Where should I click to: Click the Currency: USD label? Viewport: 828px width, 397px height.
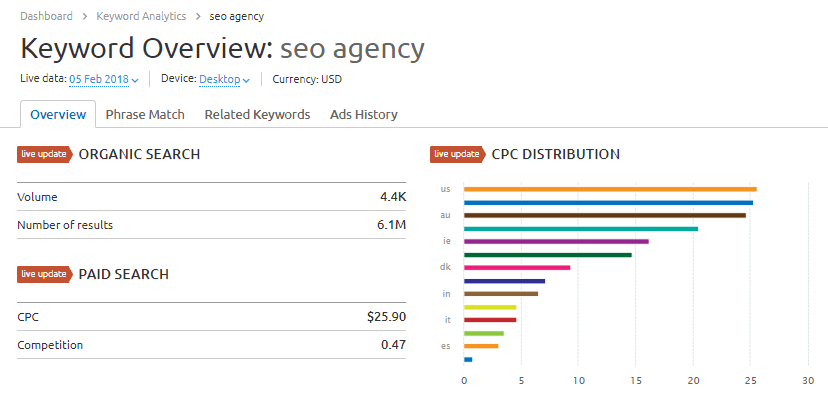pyautogui.click(x=307, y=80)
